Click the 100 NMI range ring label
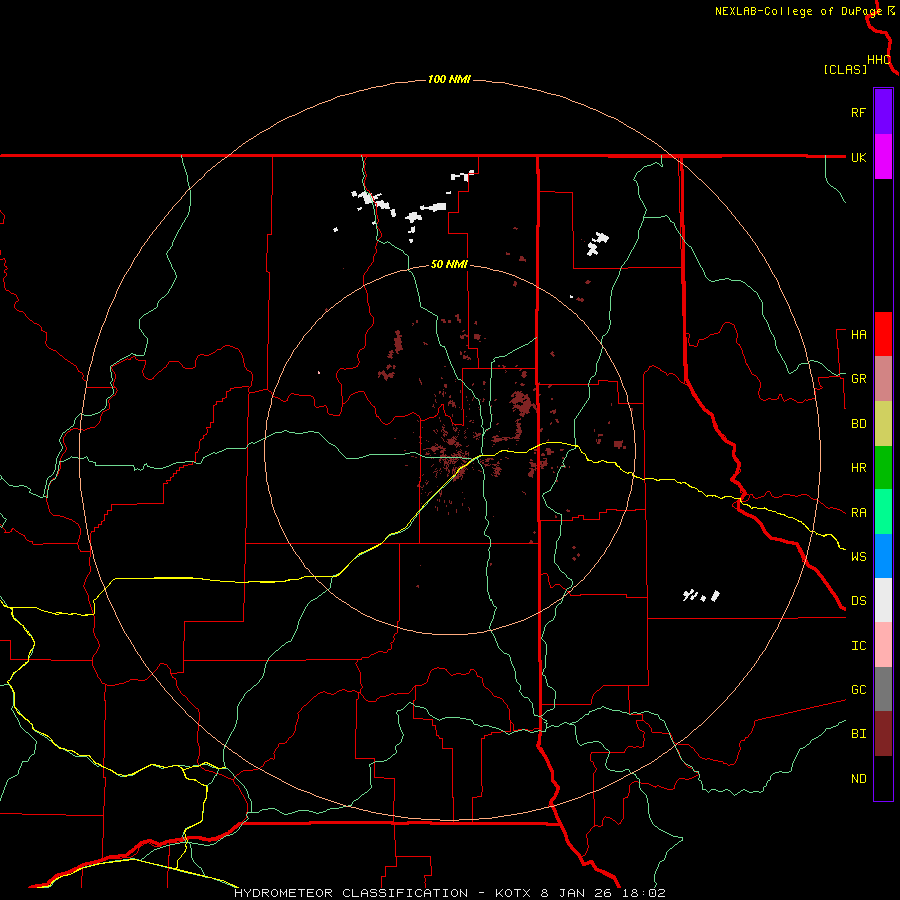Viewport: 900px width, 900px height. coord(449,79)
